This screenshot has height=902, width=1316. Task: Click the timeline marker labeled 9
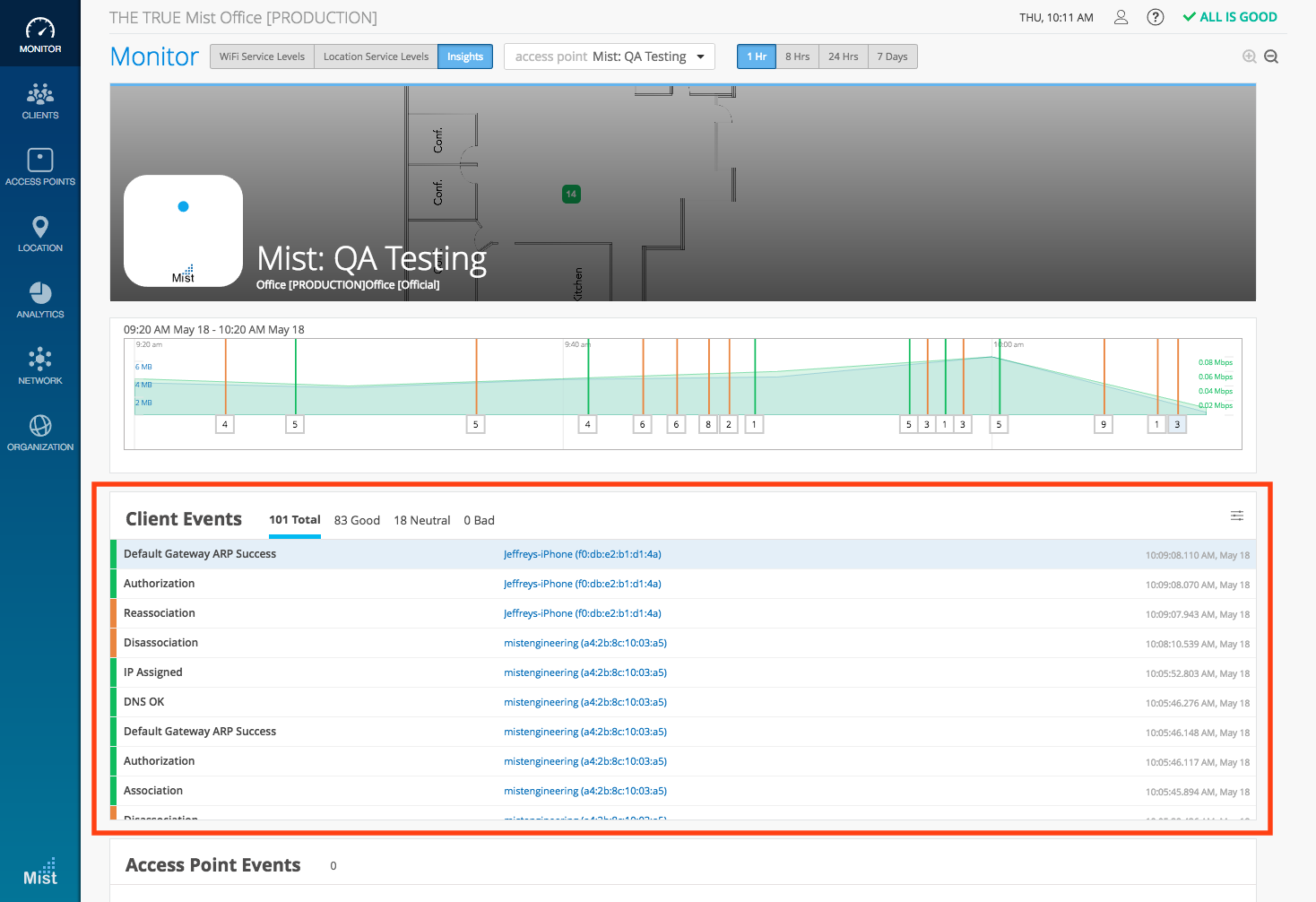click(1104, 424)
